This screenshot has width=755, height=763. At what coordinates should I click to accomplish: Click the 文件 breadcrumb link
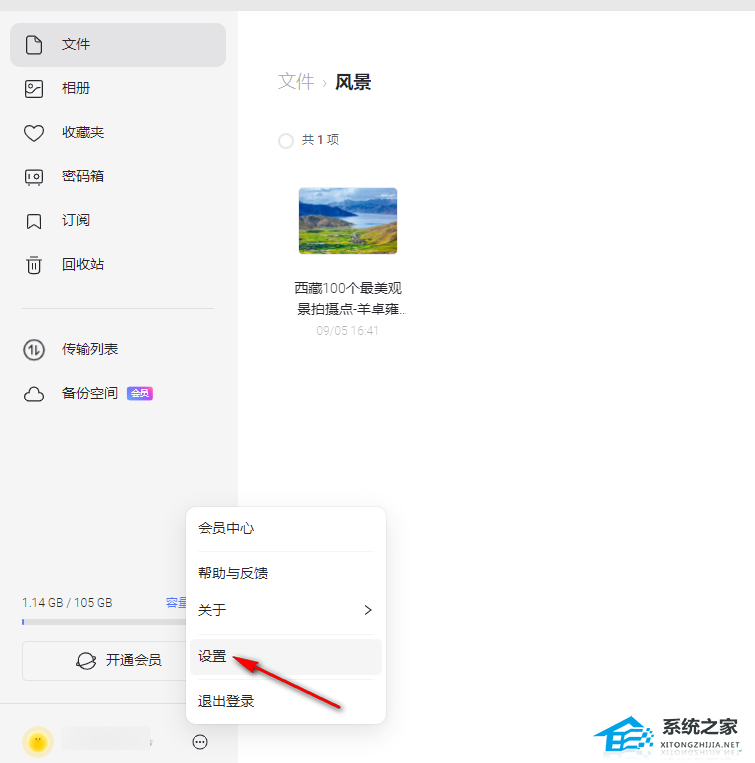click(296, 81)
